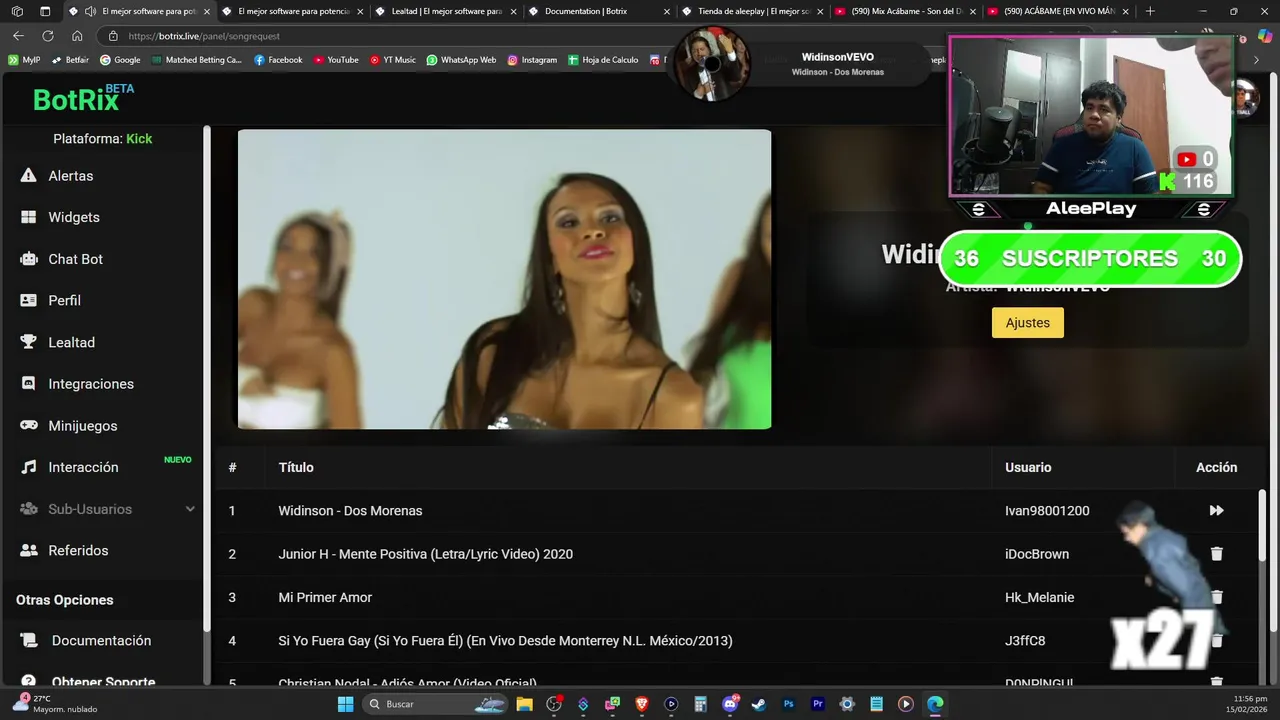
Task: Open the Settings gear in the taskbar
Action: (x=847, y=704)
